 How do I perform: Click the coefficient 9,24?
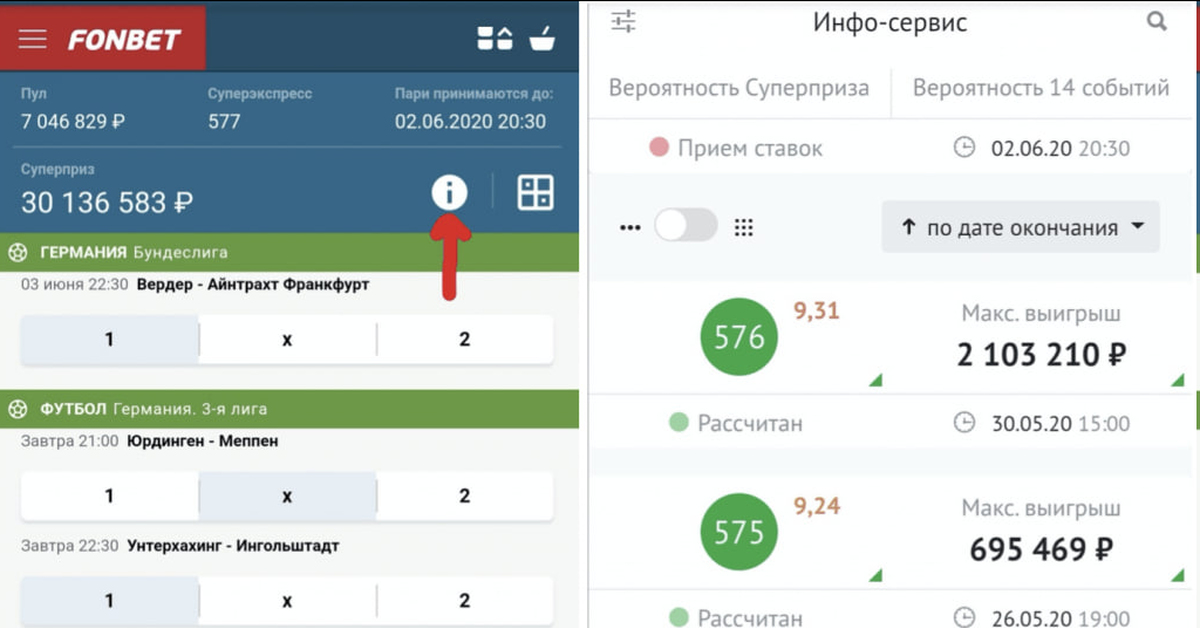pos(816,507)
